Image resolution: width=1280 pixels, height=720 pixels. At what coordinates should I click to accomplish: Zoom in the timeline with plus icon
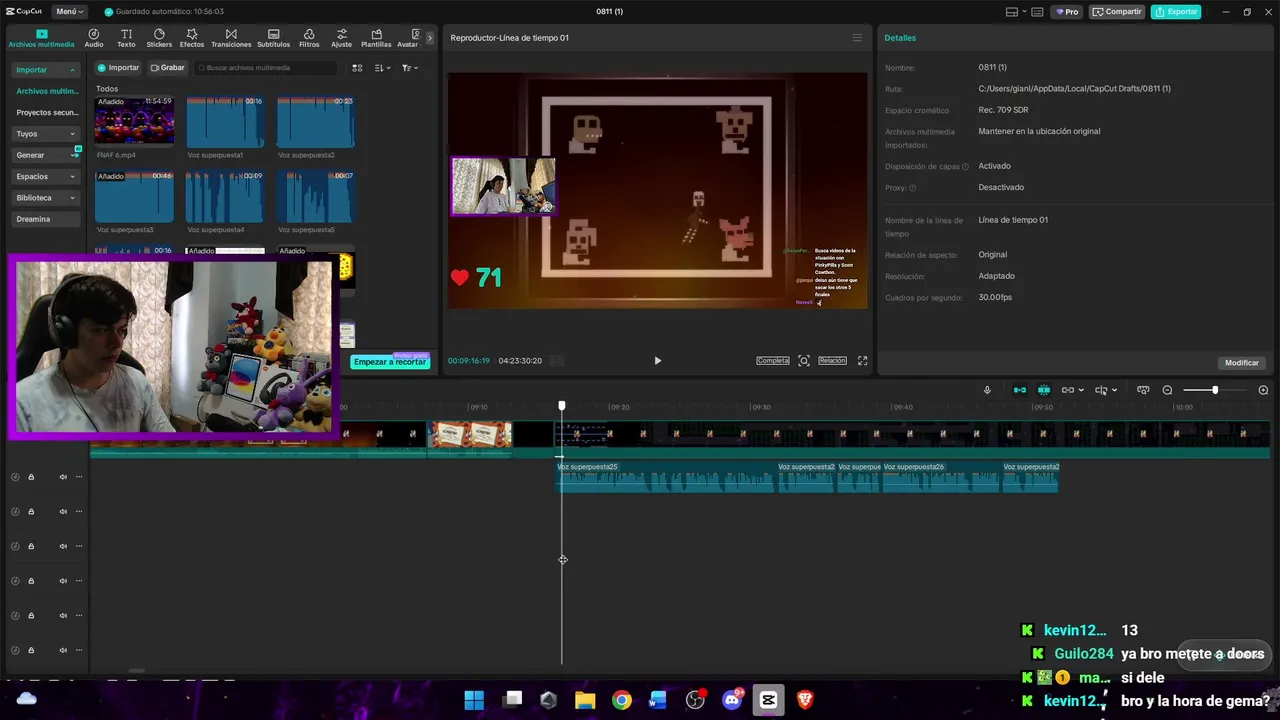(x=1263, y=390)
